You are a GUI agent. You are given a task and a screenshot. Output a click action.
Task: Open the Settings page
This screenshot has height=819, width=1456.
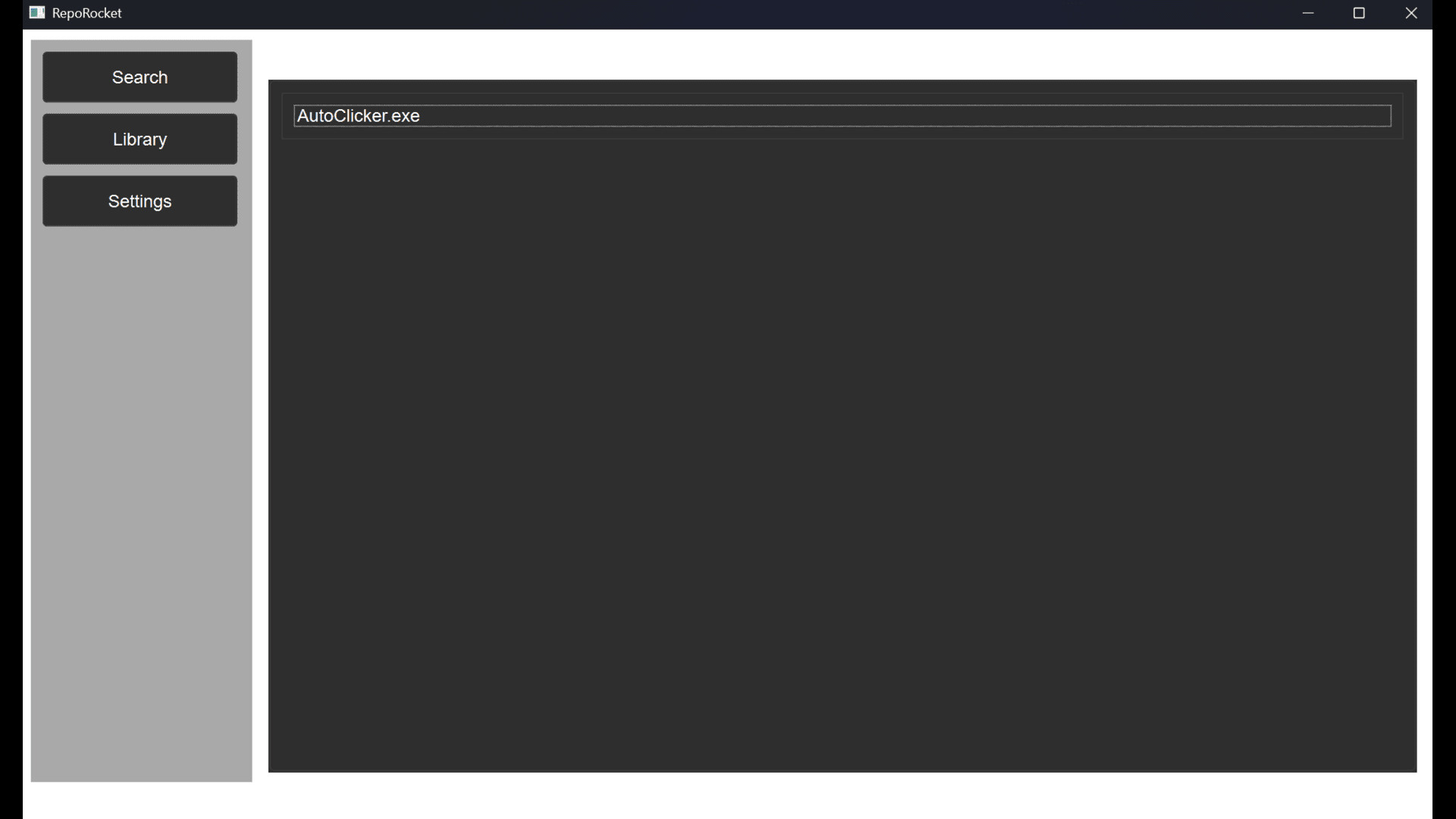click(x=140, y=201)
